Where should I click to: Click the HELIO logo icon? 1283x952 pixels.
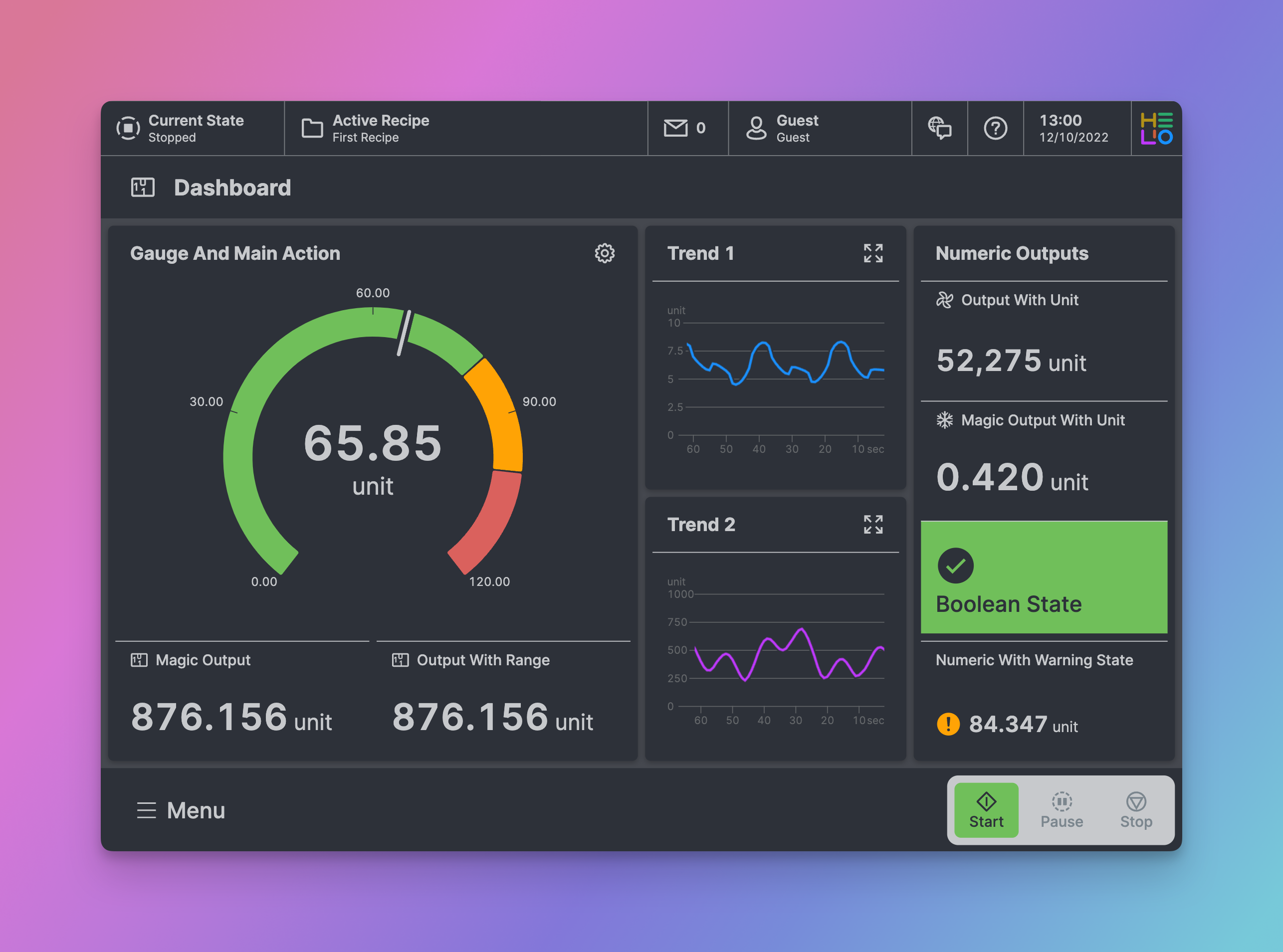tap(1156, 128)
